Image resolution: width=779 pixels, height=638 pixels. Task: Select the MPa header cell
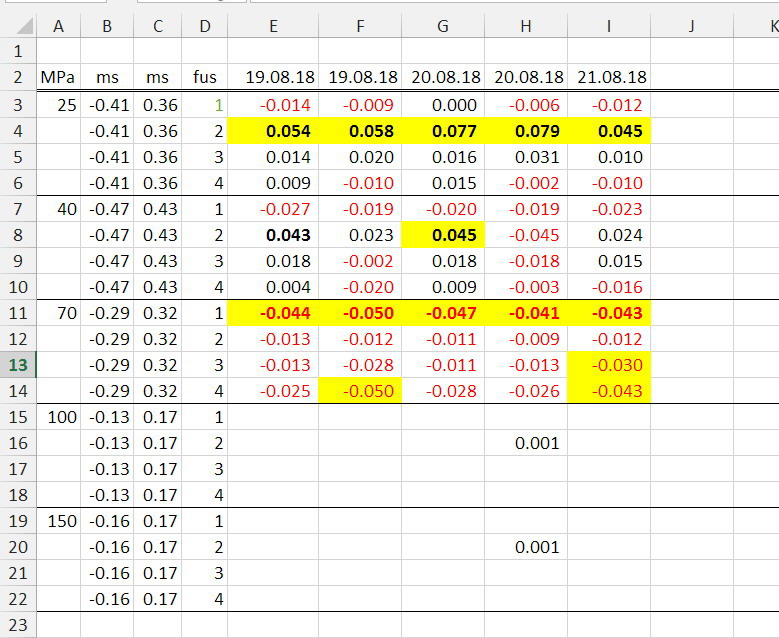[x=58, y=77]
